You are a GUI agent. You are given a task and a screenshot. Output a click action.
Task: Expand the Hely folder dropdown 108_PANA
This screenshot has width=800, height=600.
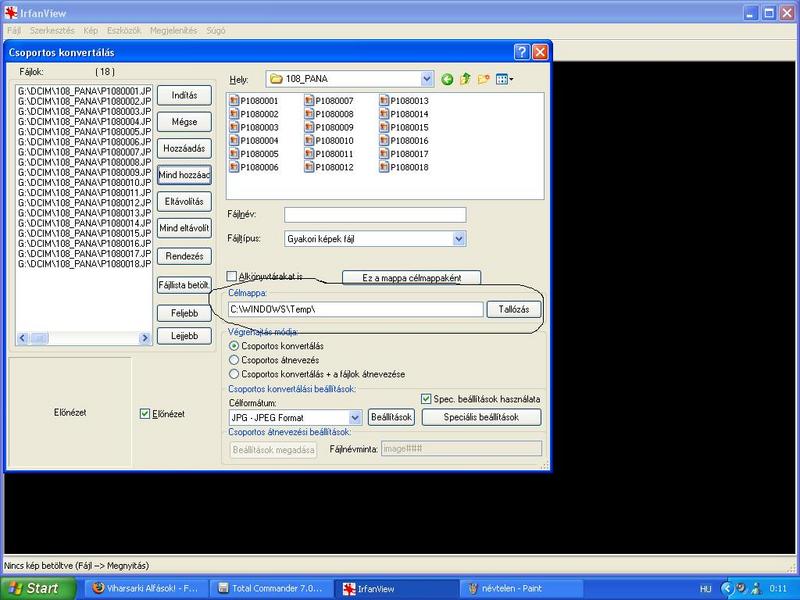[427, 79]
